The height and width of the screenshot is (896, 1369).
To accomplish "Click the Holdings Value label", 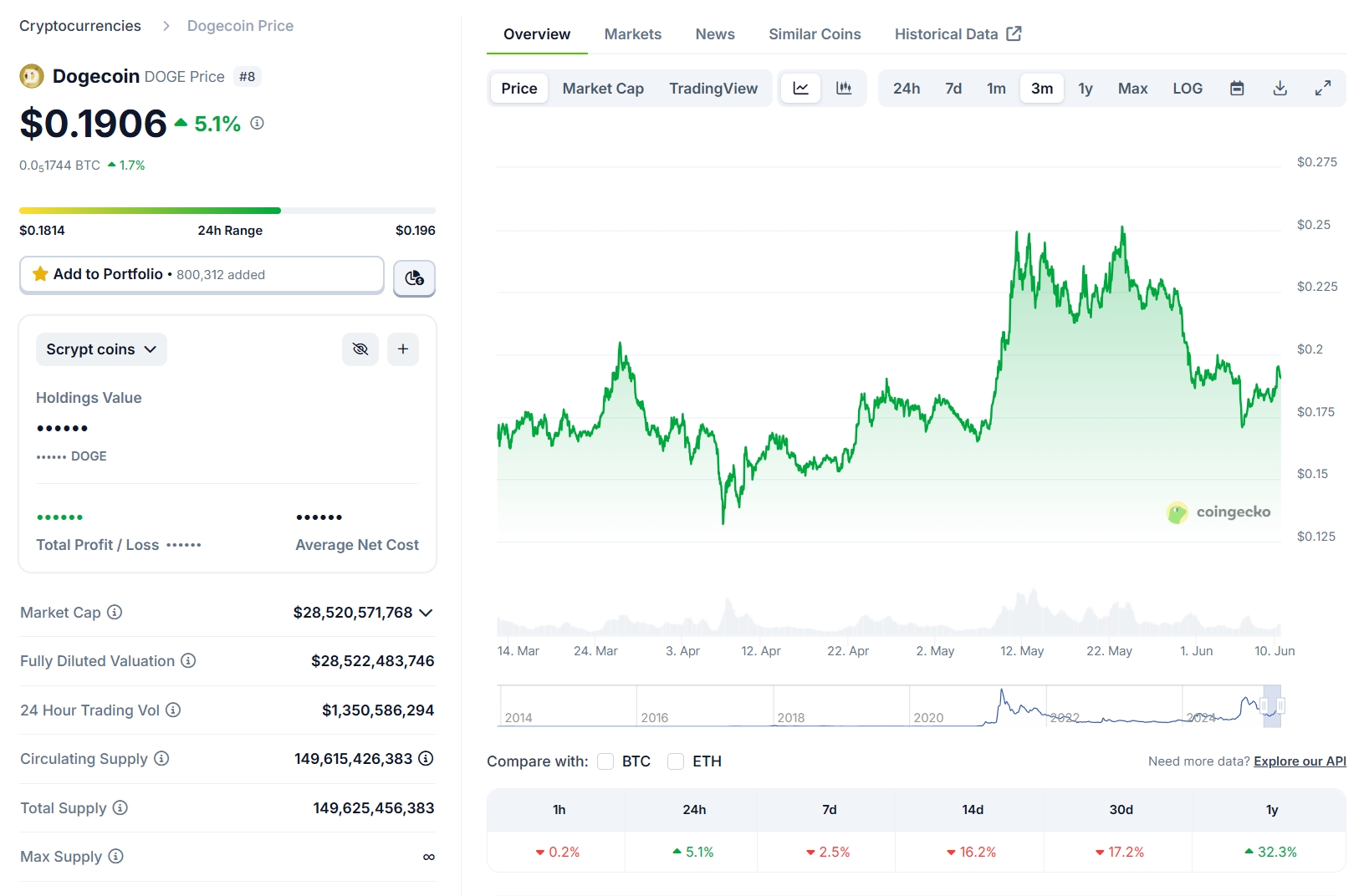I will [89, 398].
